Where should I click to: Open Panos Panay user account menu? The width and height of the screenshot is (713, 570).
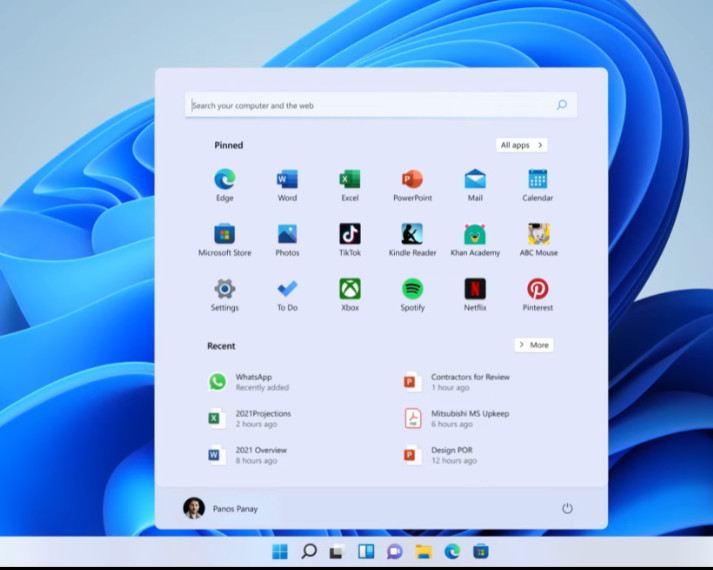click(x=221, y=508)
